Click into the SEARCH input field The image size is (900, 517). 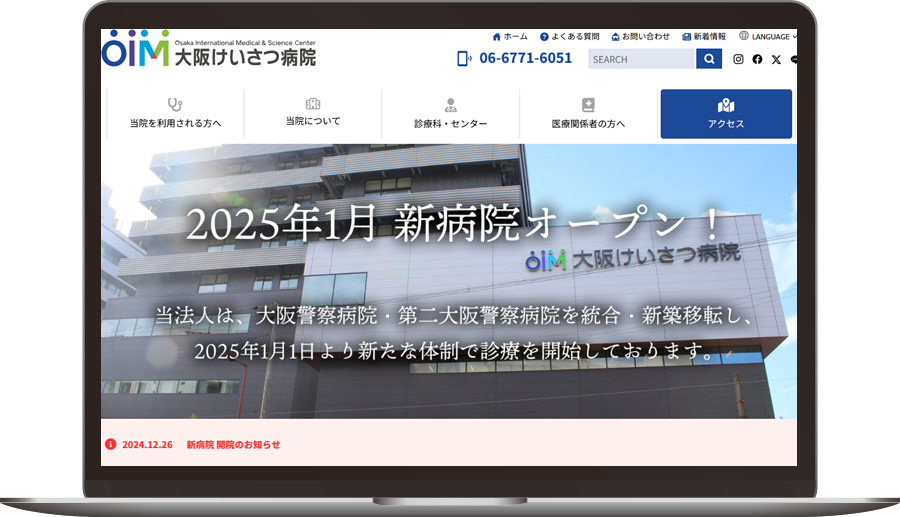click(640, 59)
